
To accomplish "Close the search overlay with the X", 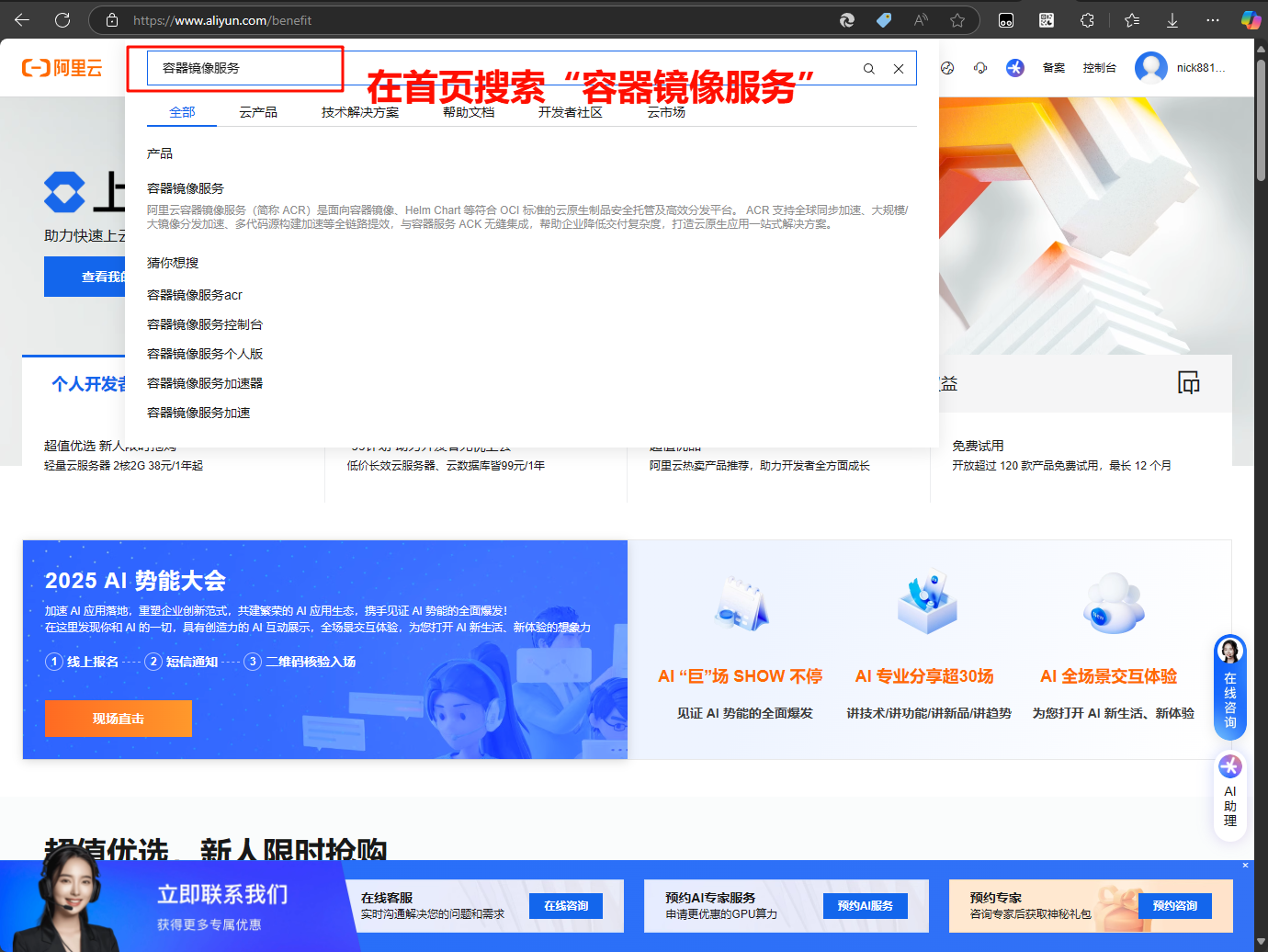I will point(899,69).
